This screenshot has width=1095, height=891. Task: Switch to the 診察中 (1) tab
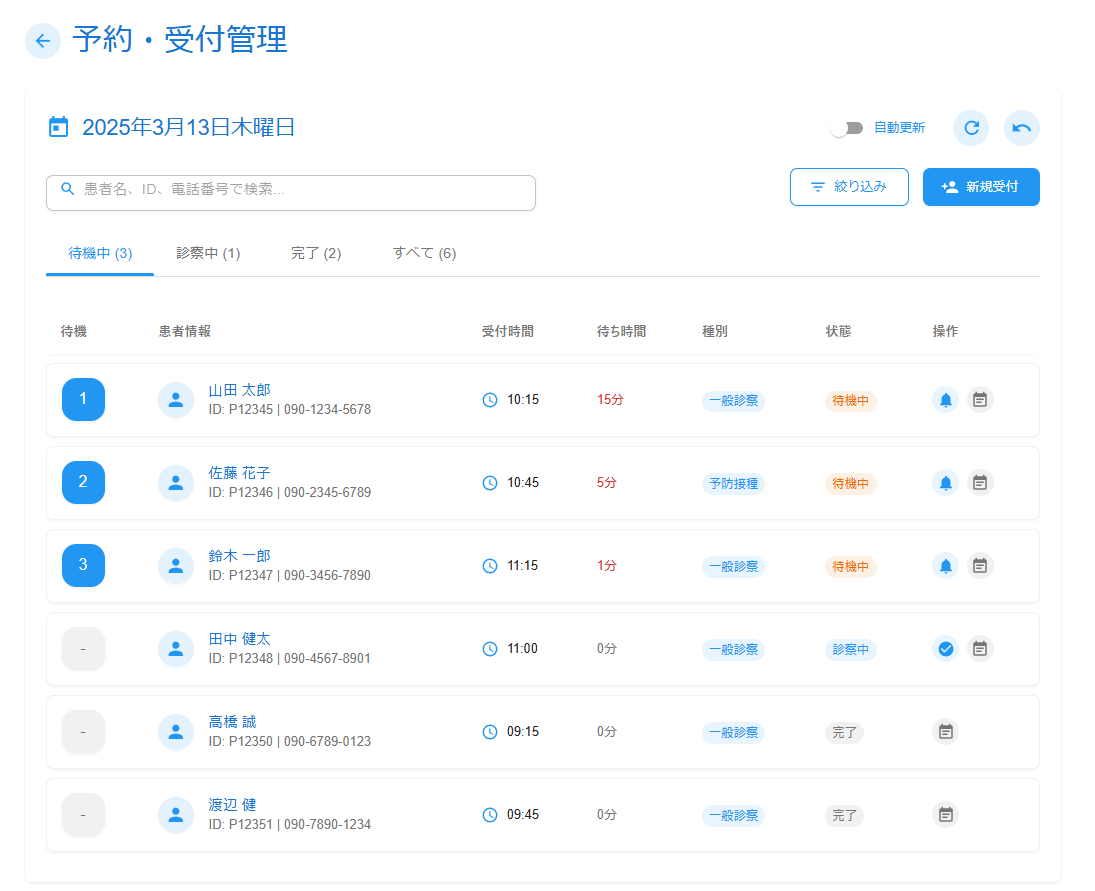click(x=208, y=253)
